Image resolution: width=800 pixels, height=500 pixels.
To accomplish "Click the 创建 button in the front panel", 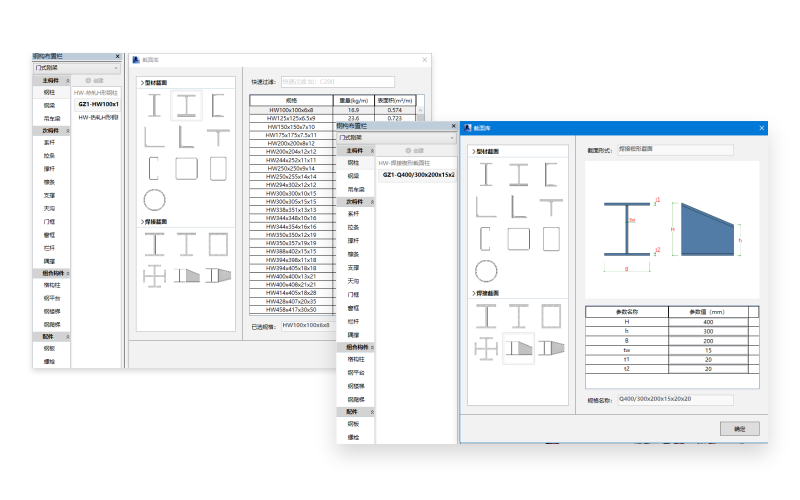I will pyautogui.click(x=415, y=151).
